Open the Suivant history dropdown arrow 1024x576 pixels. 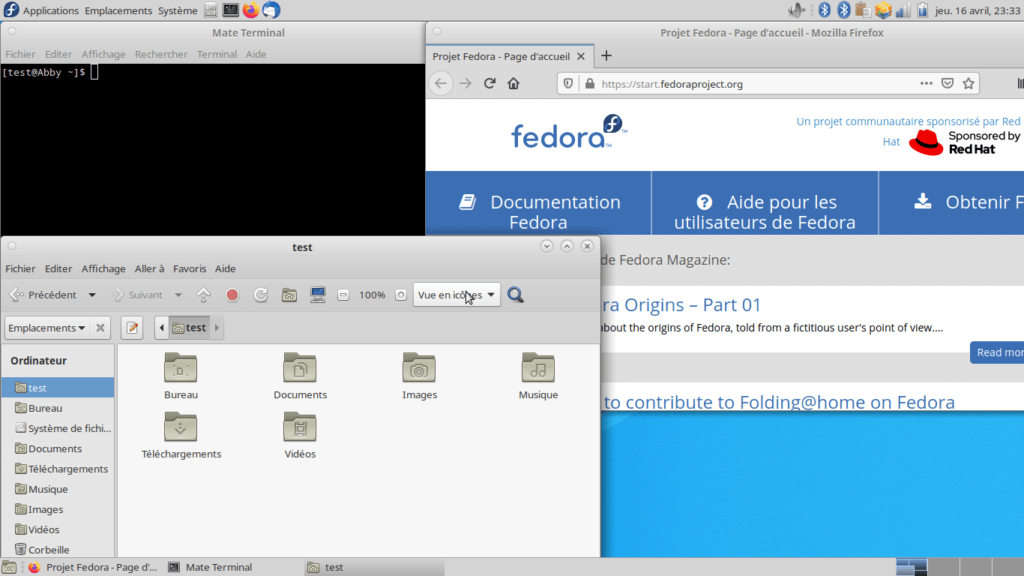pos(178,295)
